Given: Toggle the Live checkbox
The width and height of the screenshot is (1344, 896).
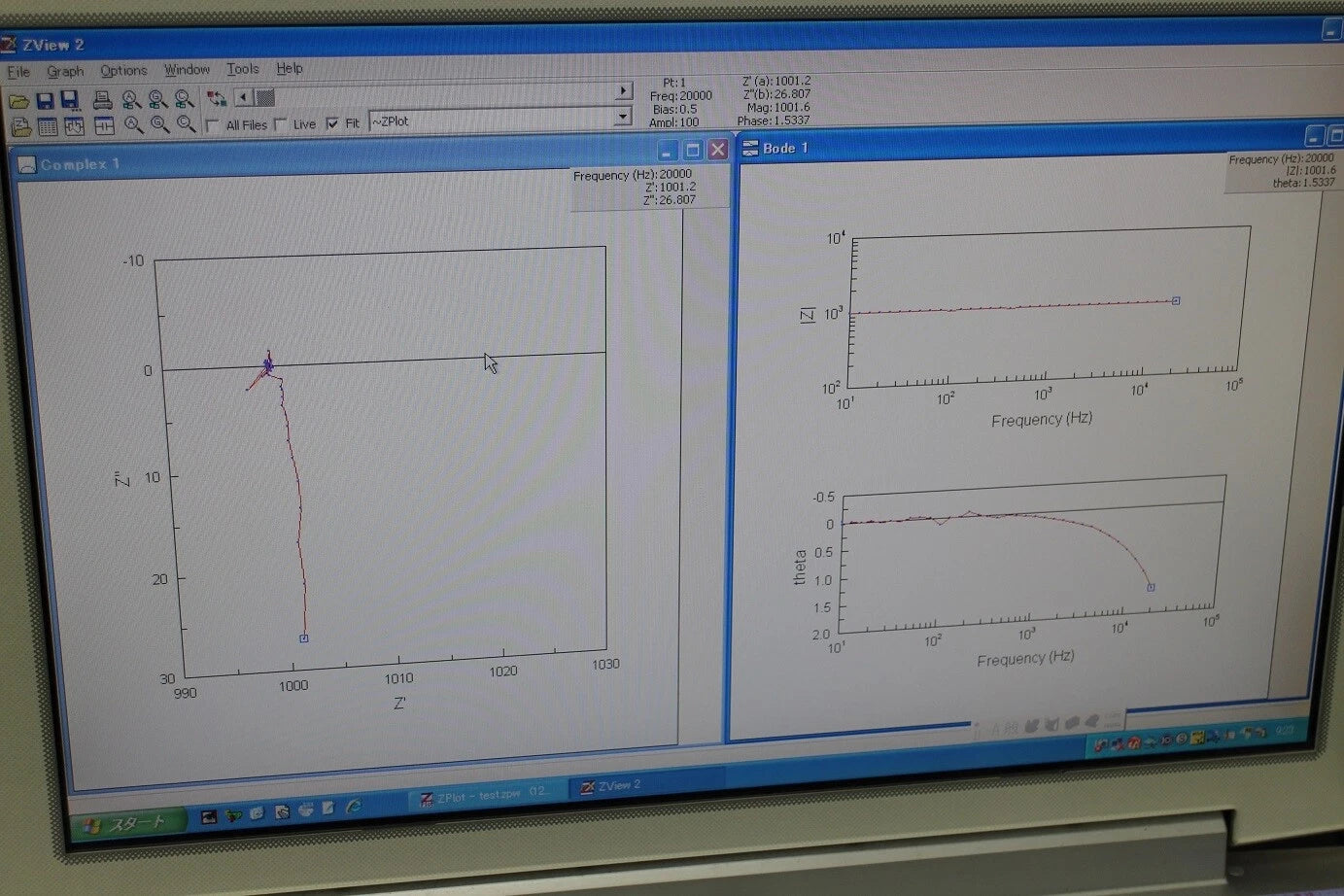Looking at the screenshot, I should (281, 124).
